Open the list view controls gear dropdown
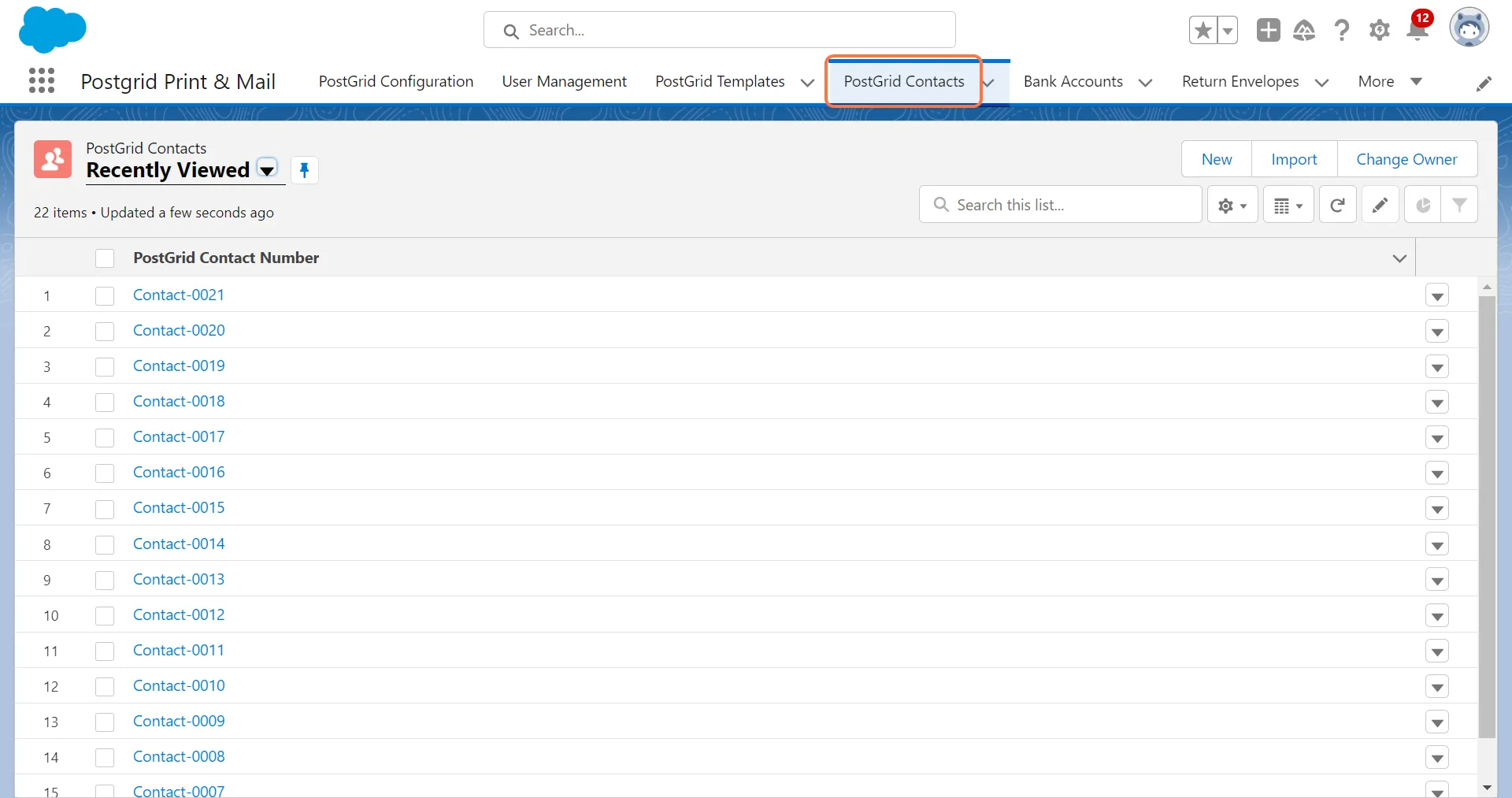1512x798 pixels. coord(1232,206)
